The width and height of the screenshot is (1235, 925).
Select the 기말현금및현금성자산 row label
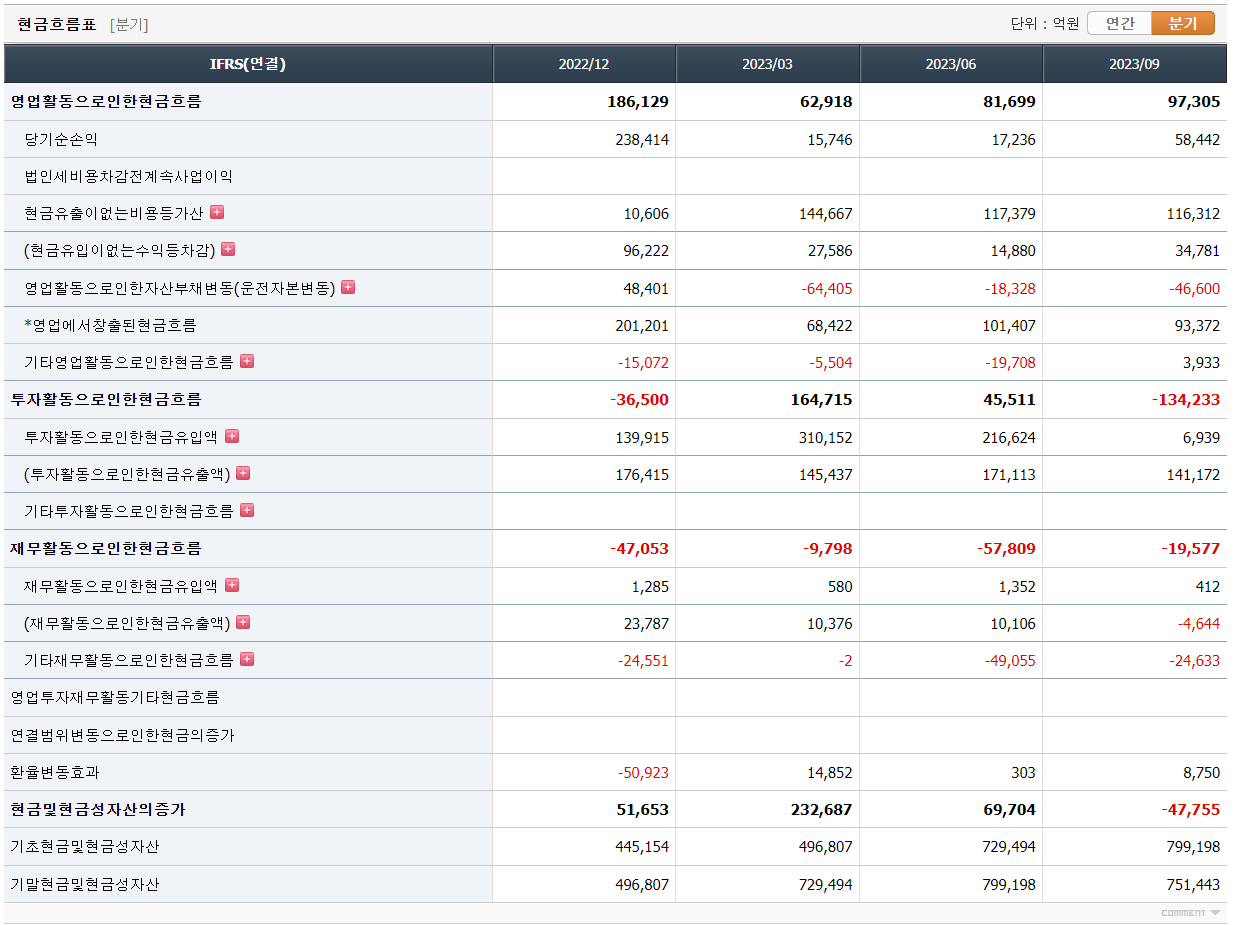tap(85, 884)
